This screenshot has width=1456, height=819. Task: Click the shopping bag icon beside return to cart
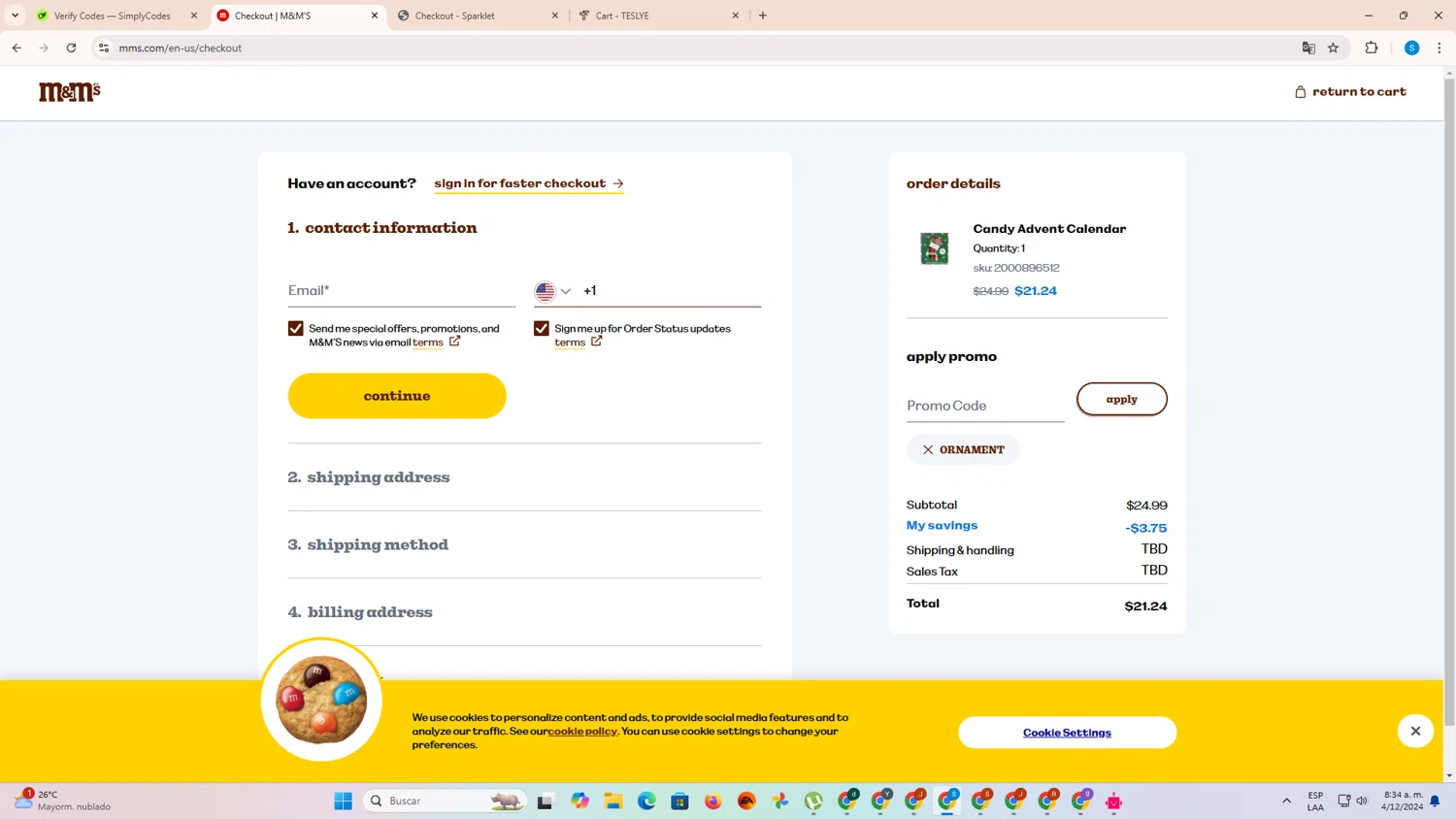coord(1300,92)
